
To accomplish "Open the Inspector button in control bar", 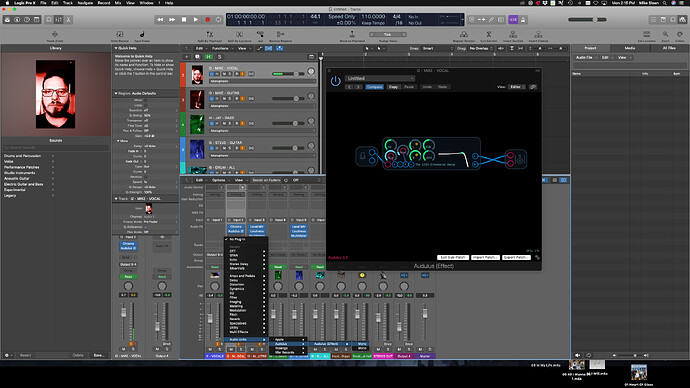I will tap(17, 19).
